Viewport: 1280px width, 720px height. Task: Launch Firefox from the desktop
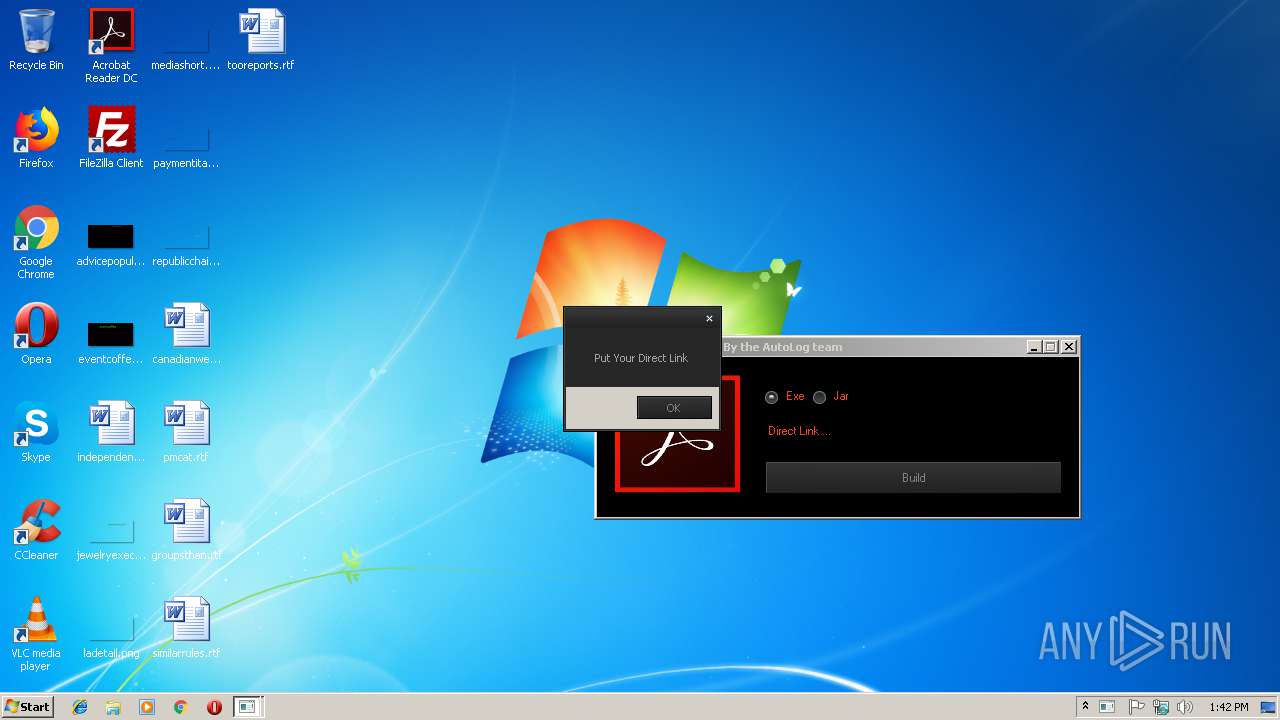(36, 138)
